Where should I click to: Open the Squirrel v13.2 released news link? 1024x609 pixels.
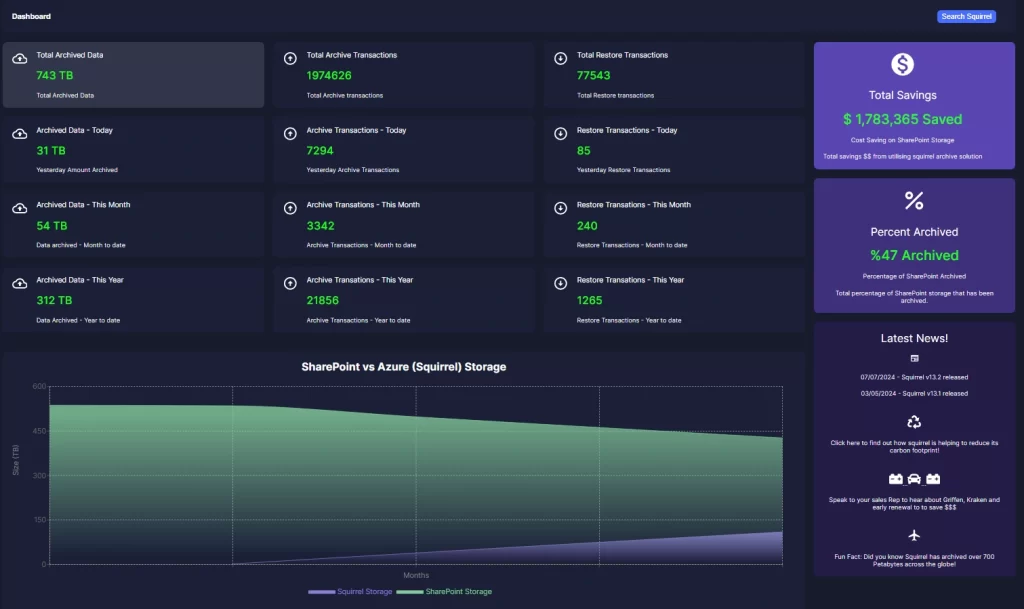[x=914, y=377]
